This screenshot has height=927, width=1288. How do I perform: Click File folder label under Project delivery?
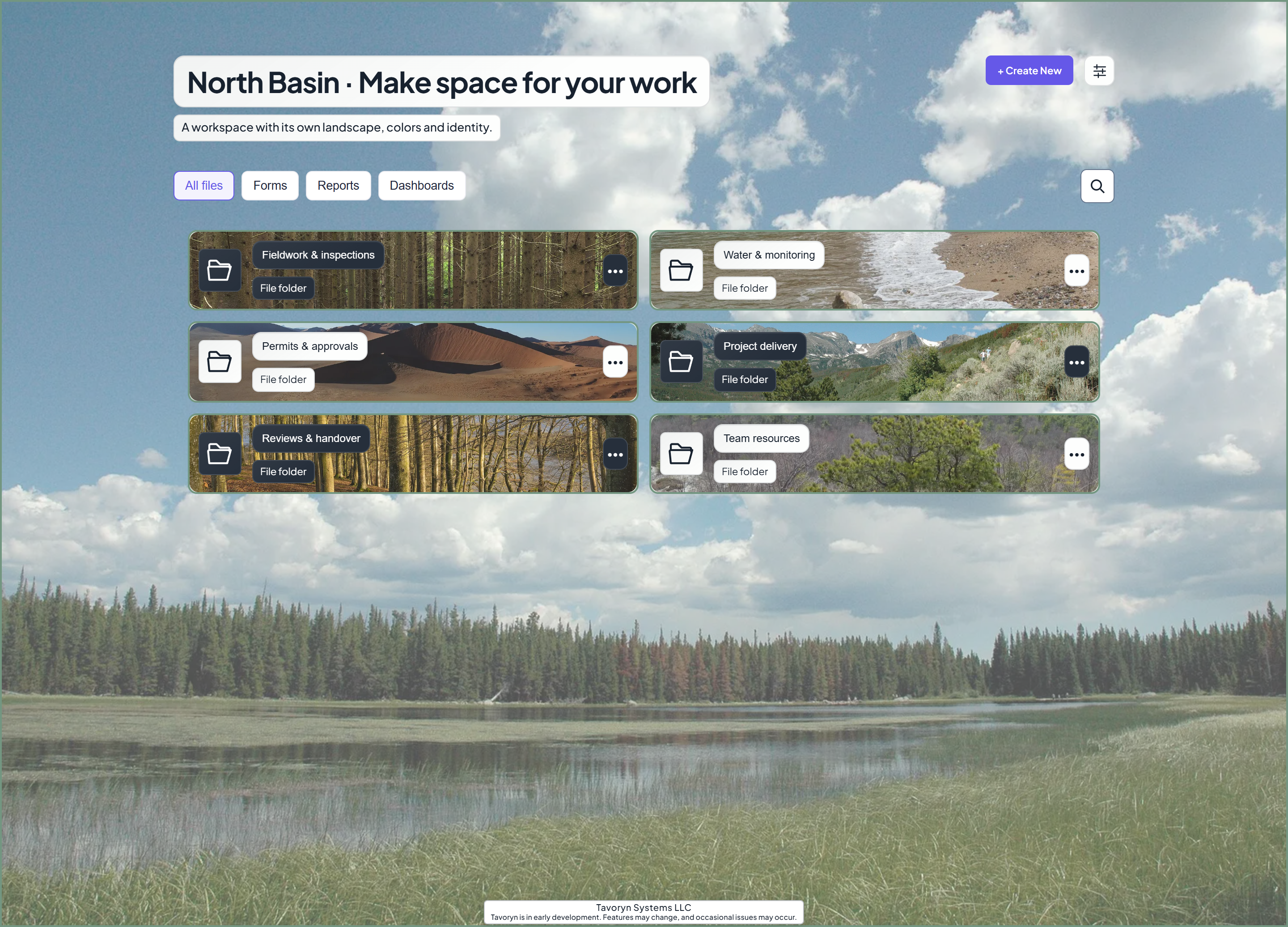745,379
